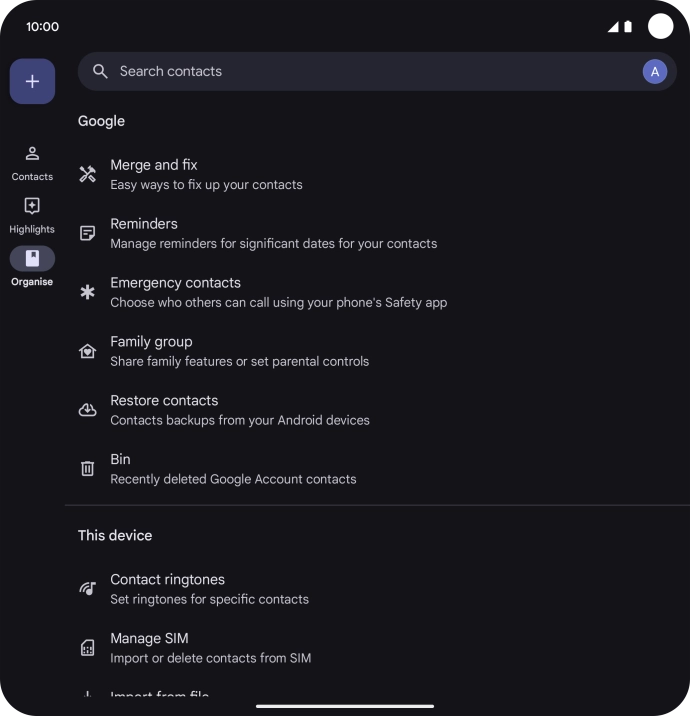
Task: Open Emergency contacts settings
Action: (x=278, y=292)
